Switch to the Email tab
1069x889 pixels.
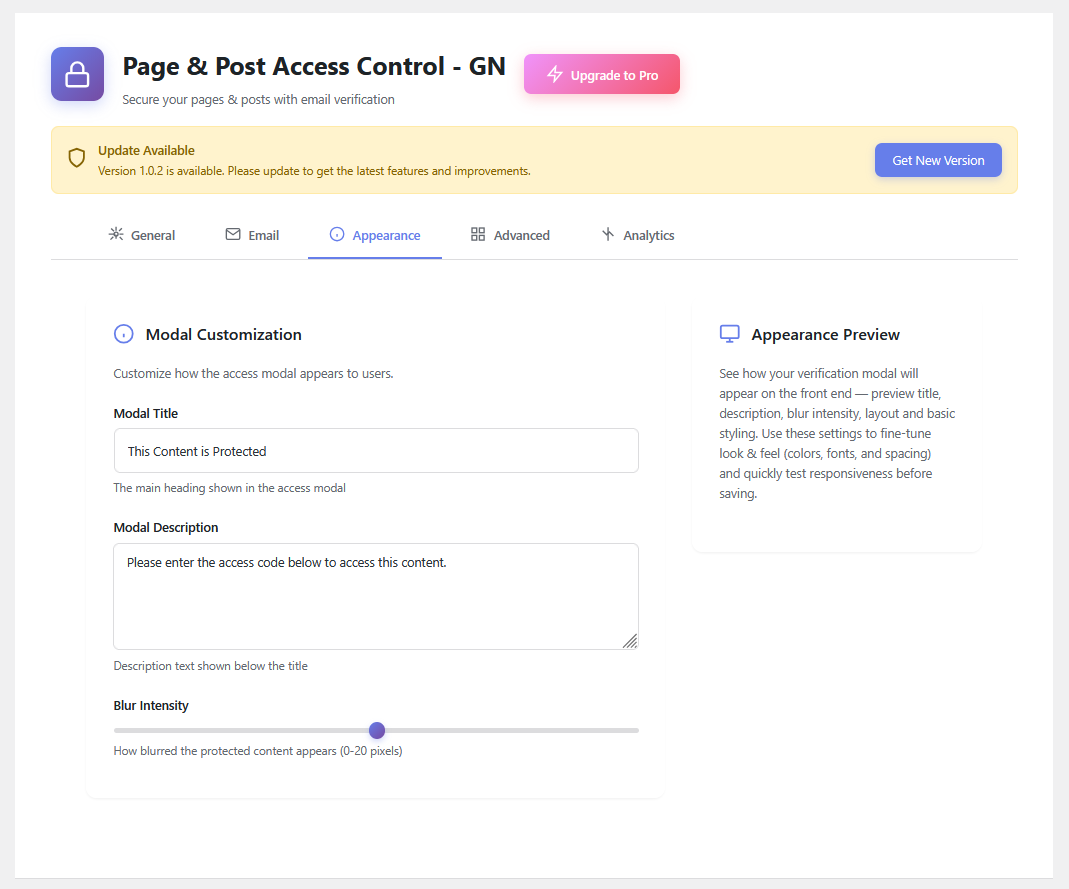[x=252, y=234]
